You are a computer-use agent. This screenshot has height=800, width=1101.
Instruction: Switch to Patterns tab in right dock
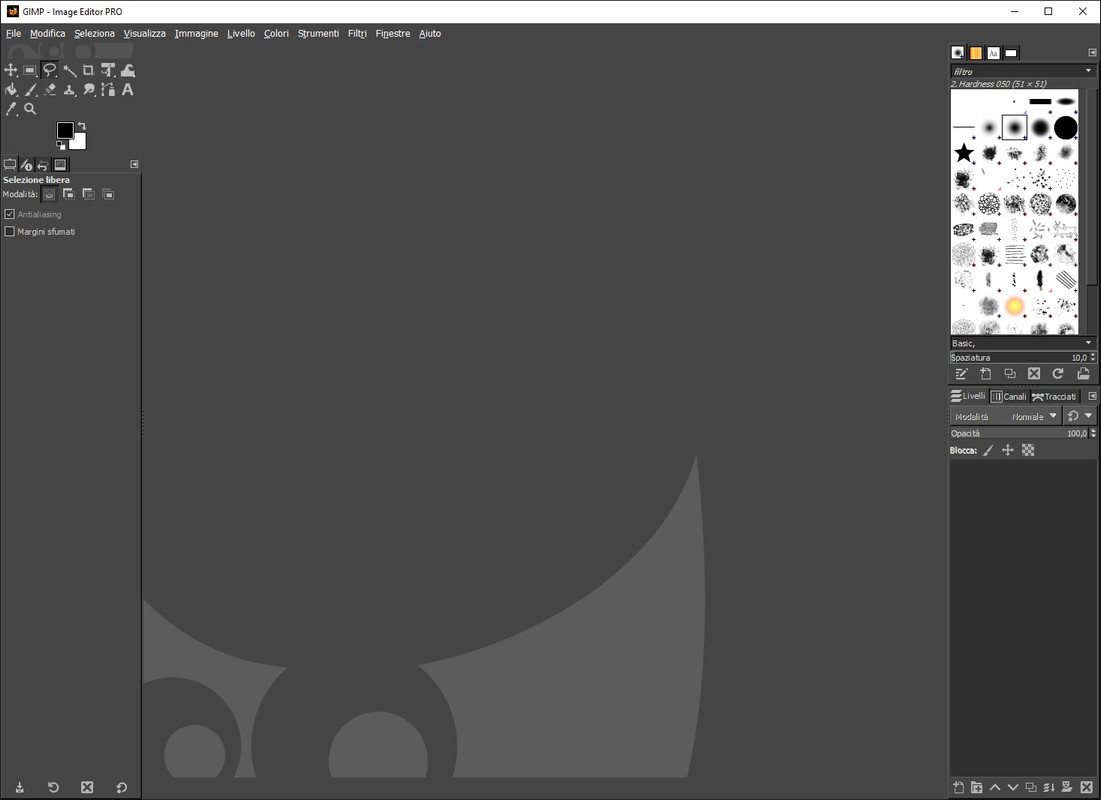(975, 53)
